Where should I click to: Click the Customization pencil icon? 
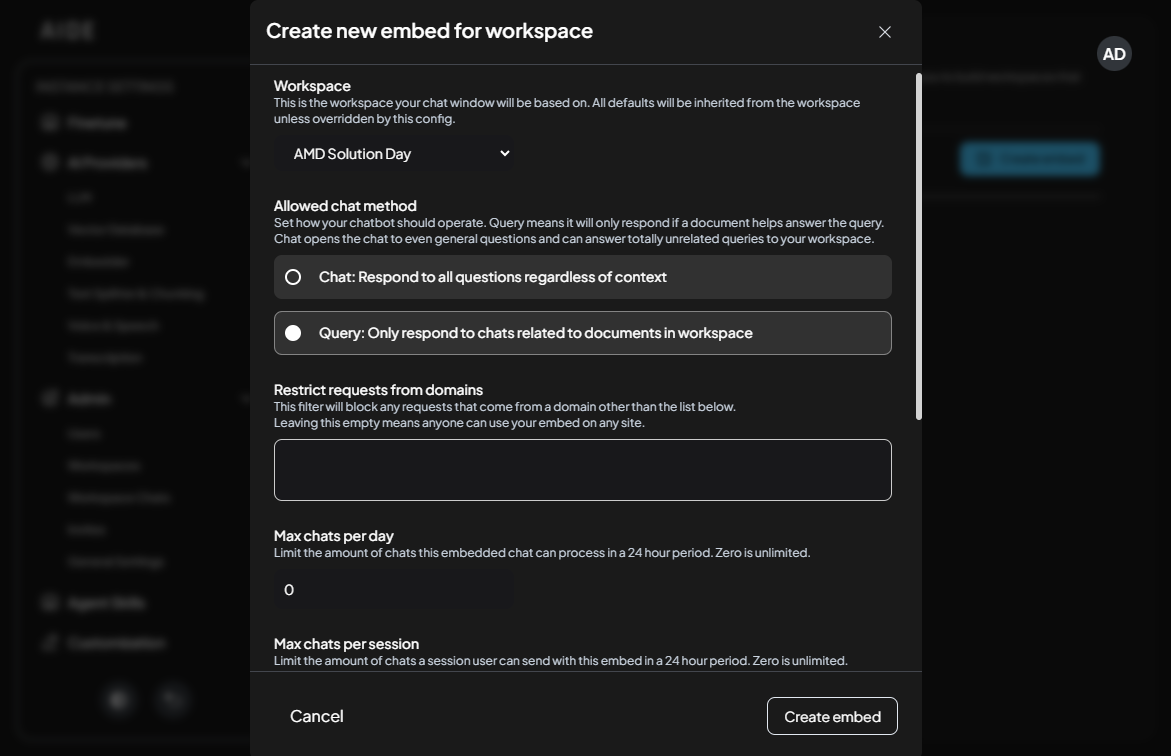click(x=50, y=642)
